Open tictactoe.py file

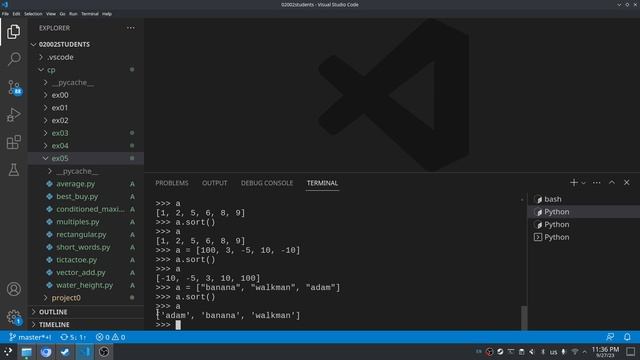click(77, 260)
